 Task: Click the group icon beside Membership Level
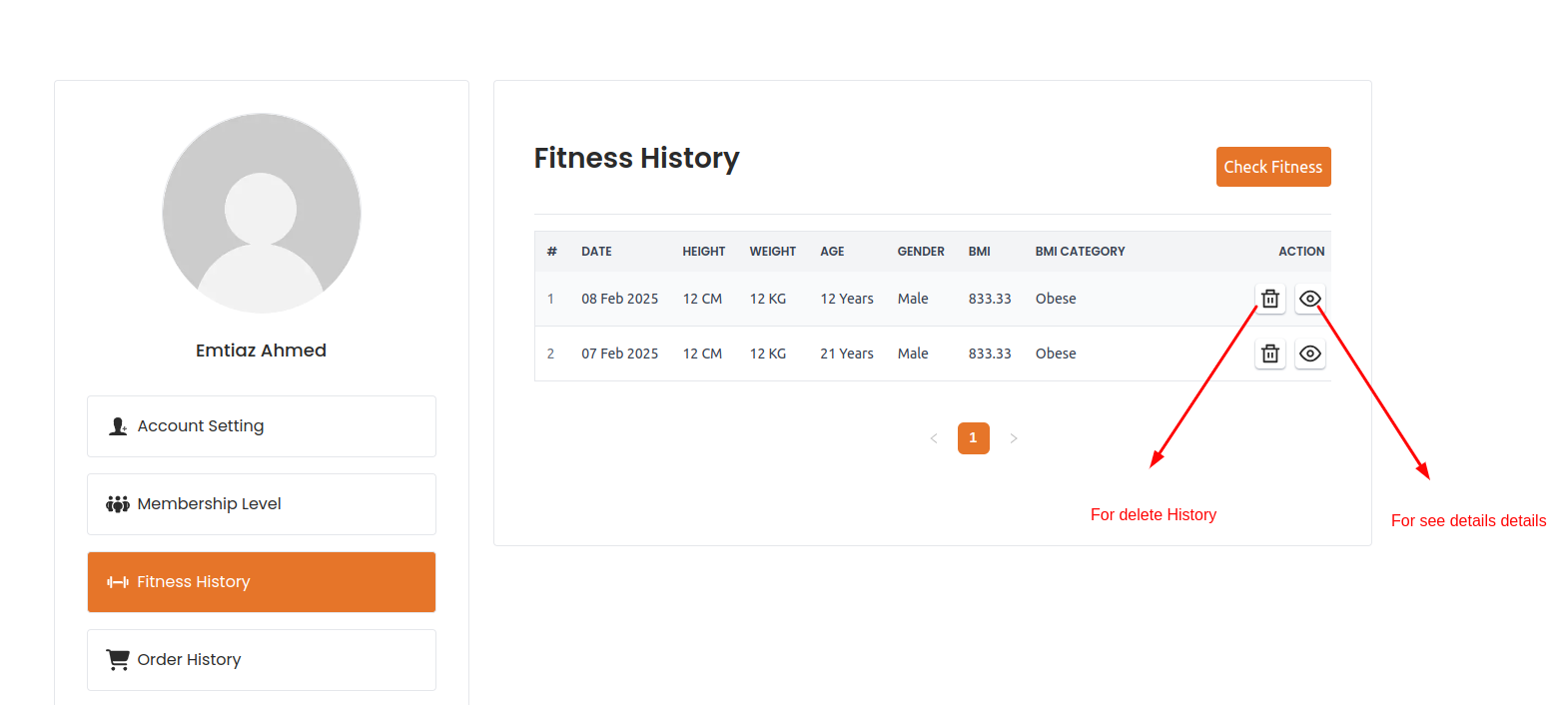click(x=118, y=504)
